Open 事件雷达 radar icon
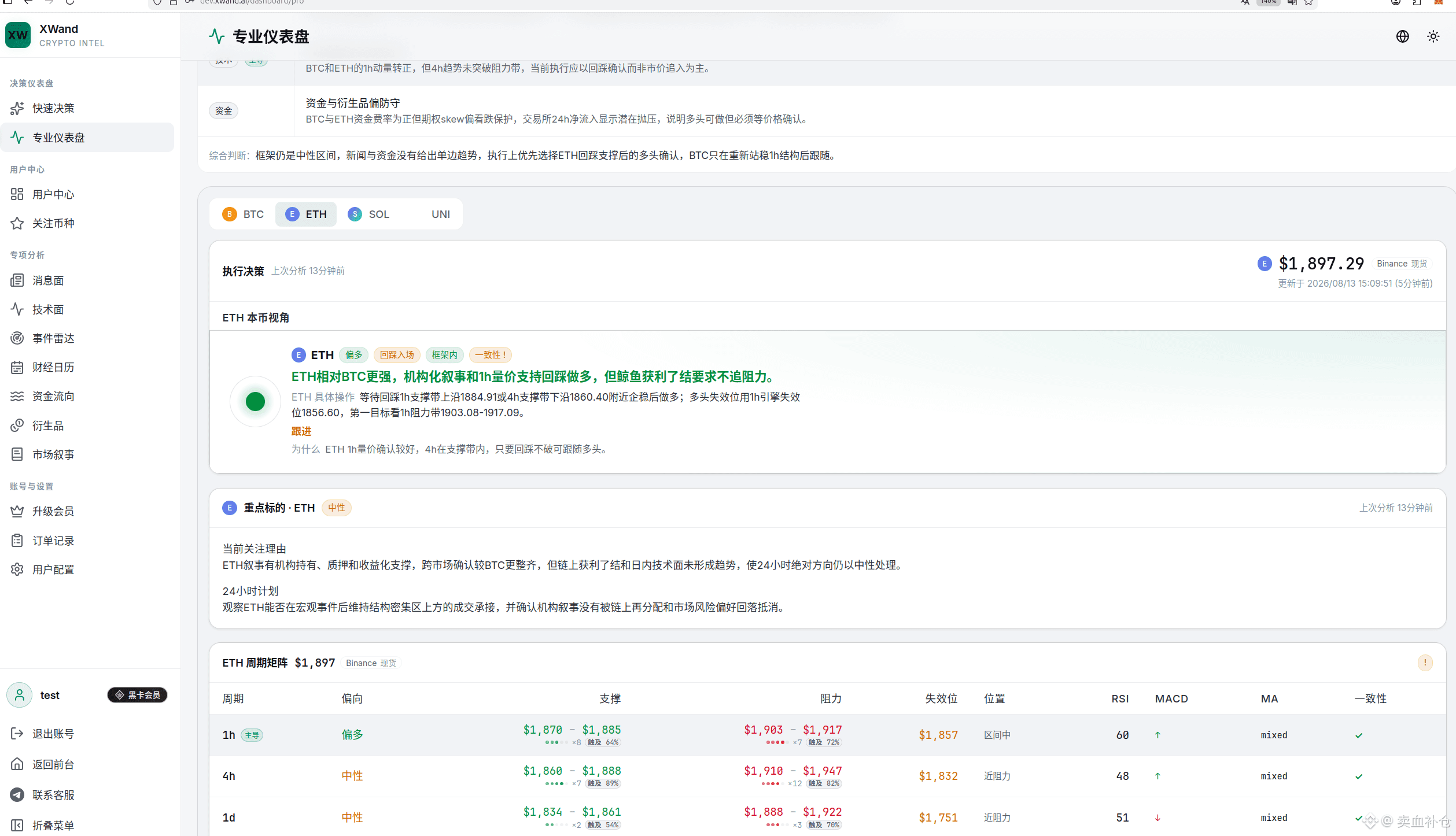This screenshot has width=1456, height=836. (17, 338)
